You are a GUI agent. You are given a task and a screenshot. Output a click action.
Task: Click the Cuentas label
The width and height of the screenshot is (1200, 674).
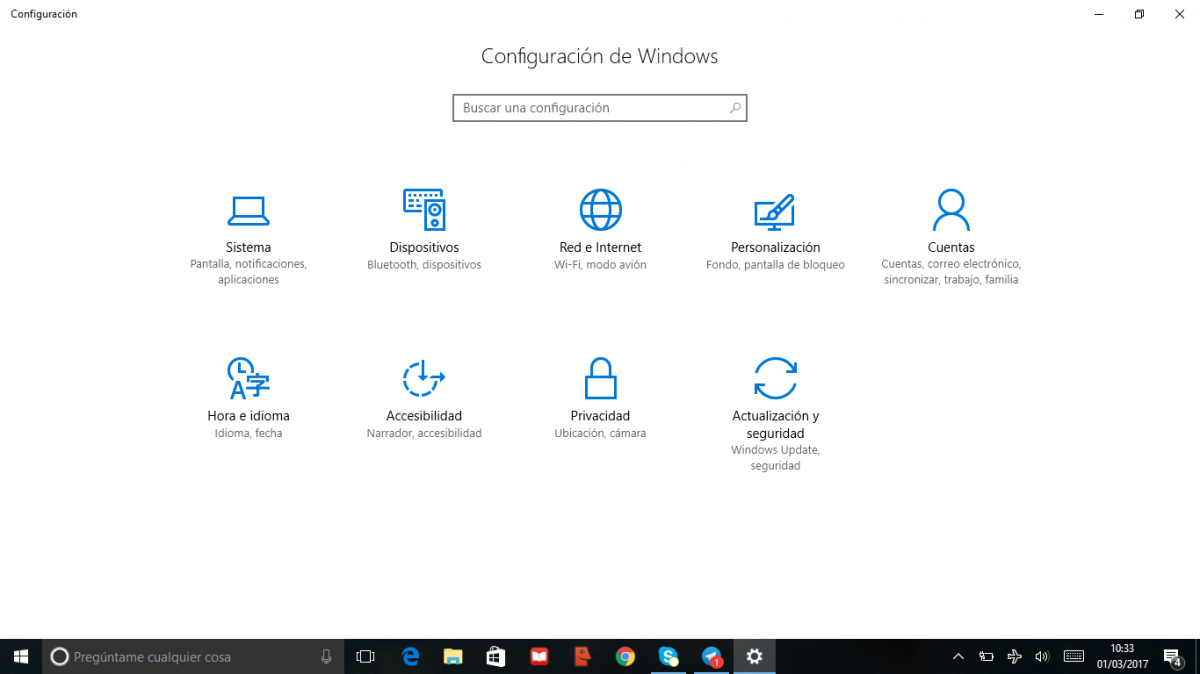coord(951,247)
